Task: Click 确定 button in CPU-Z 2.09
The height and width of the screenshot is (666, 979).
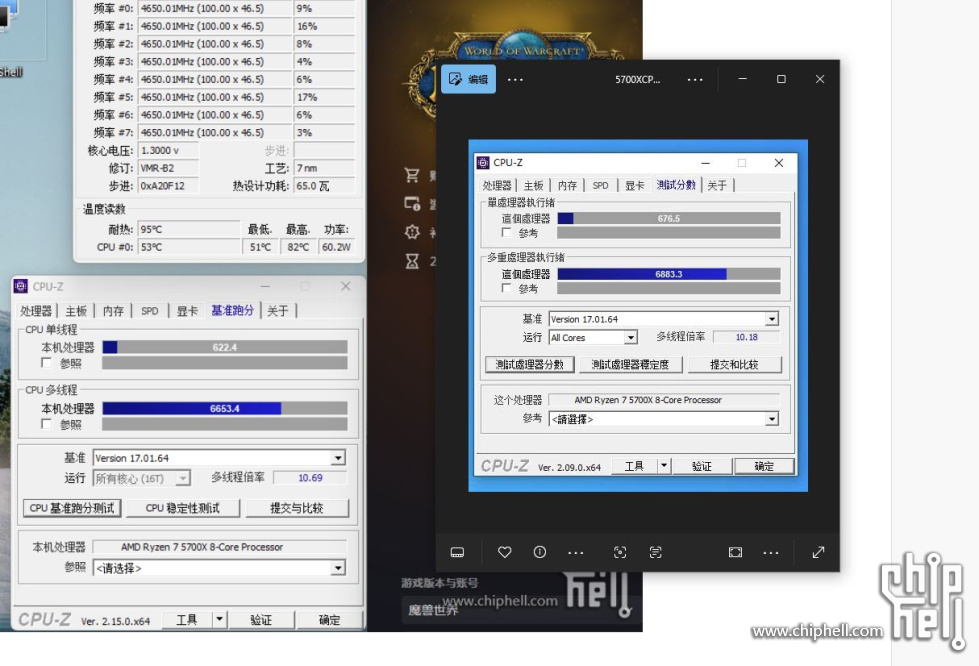Action: click(764, 466)
